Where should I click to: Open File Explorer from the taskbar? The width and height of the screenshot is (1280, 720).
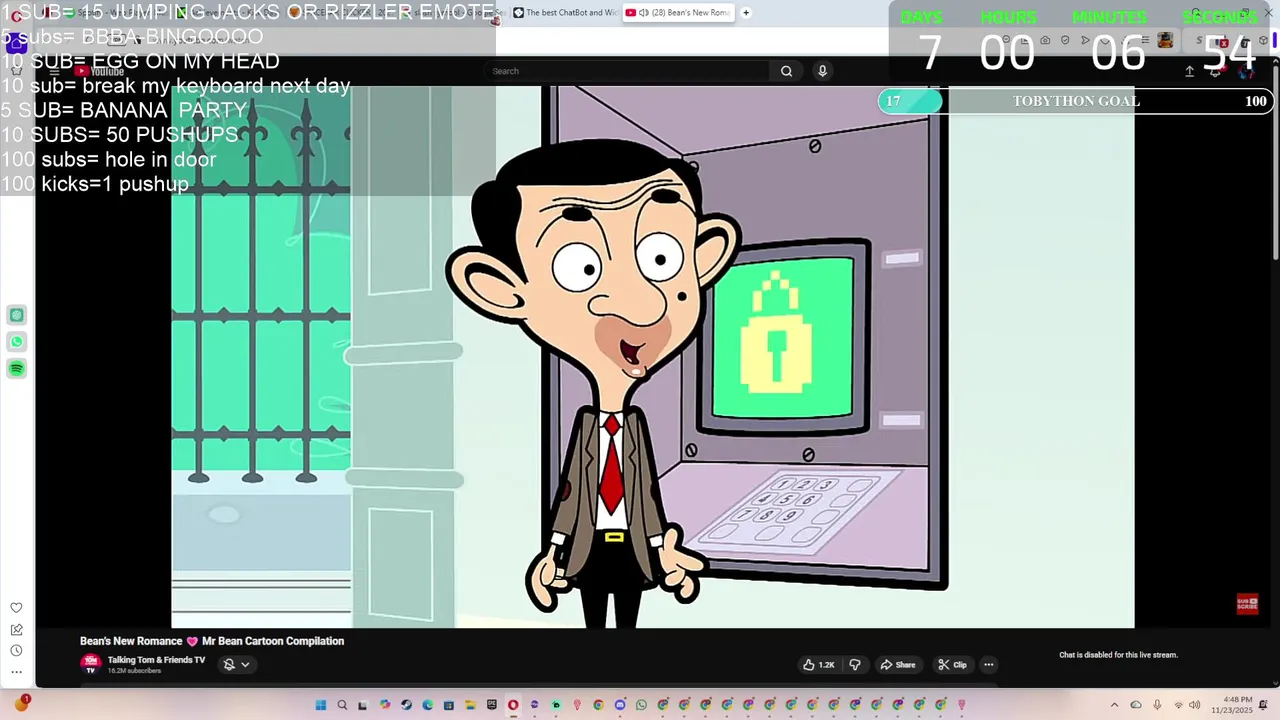pos(470,705)
